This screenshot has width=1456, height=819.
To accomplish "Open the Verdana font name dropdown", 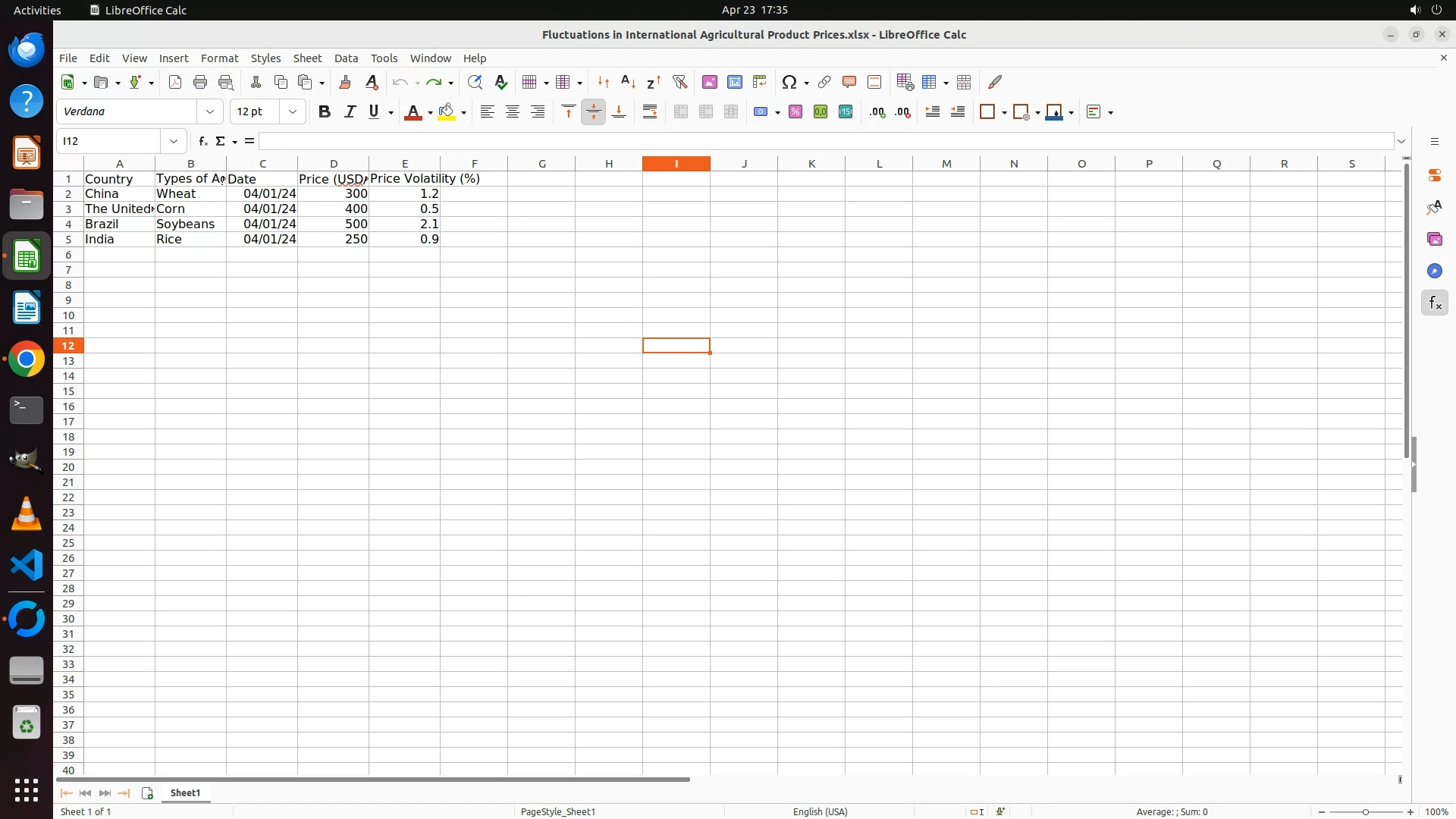I will (x=210, y=112).
